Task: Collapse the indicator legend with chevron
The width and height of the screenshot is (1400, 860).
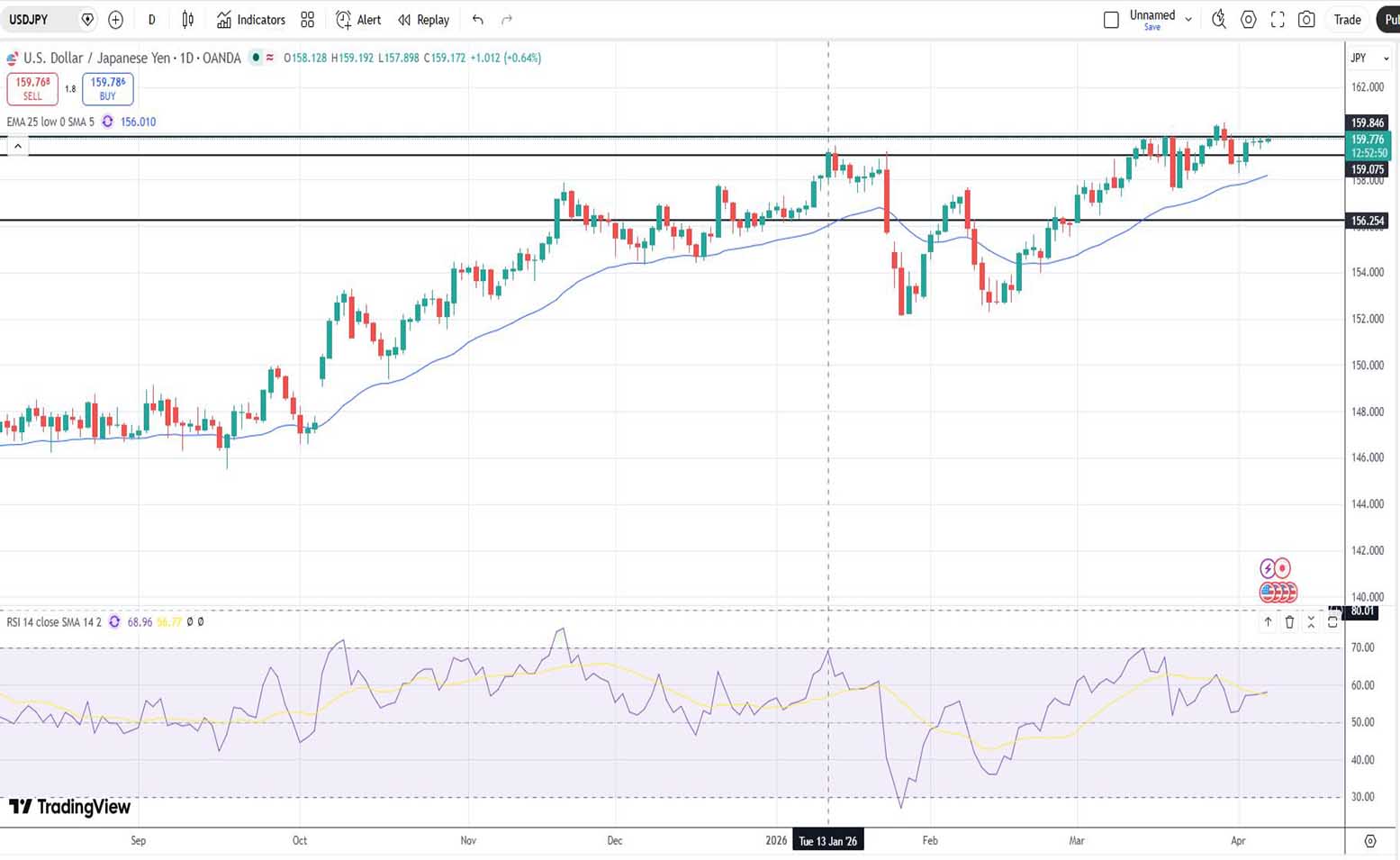Action: (18, 146)
